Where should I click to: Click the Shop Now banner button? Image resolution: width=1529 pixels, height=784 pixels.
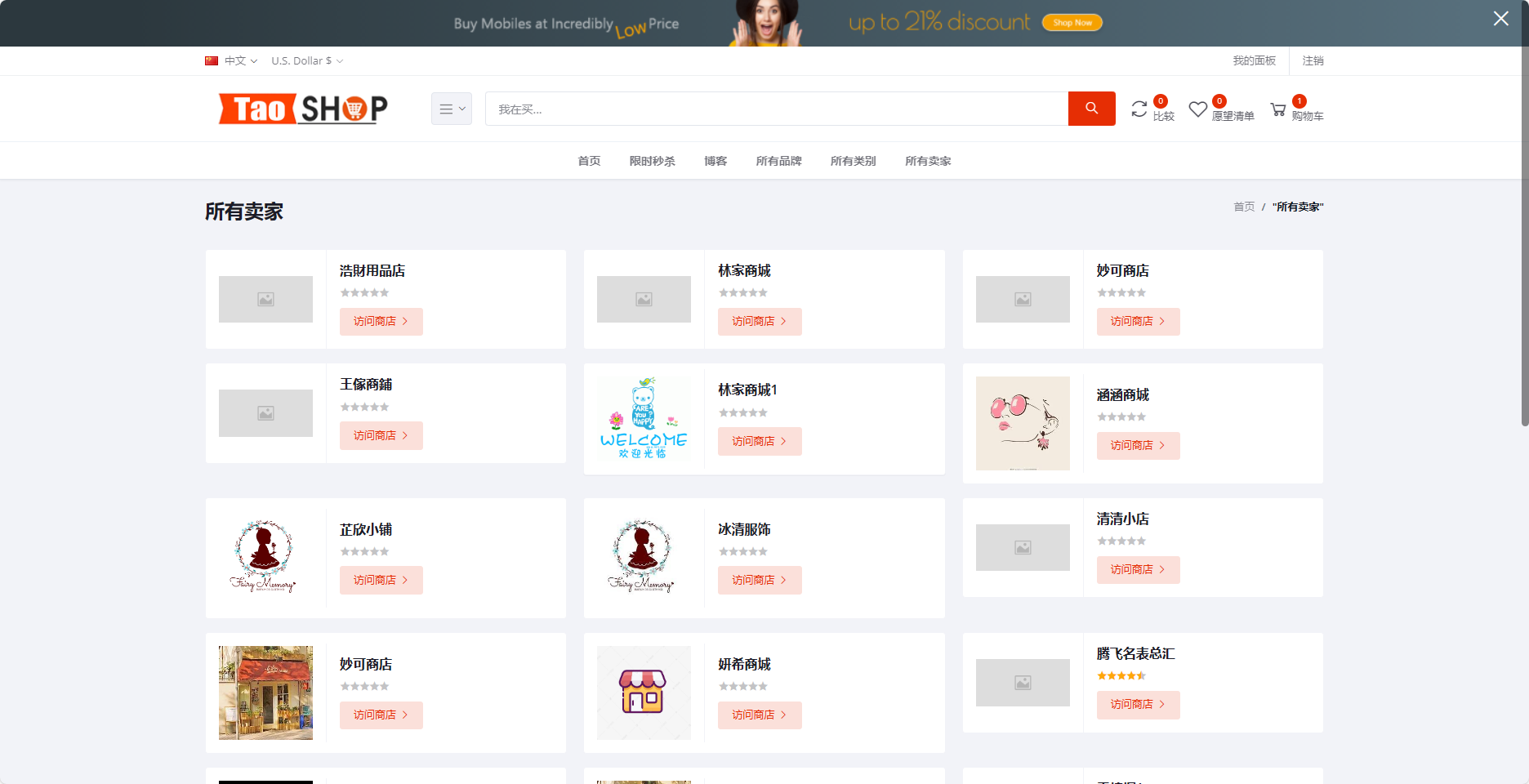pos(1072,23)
